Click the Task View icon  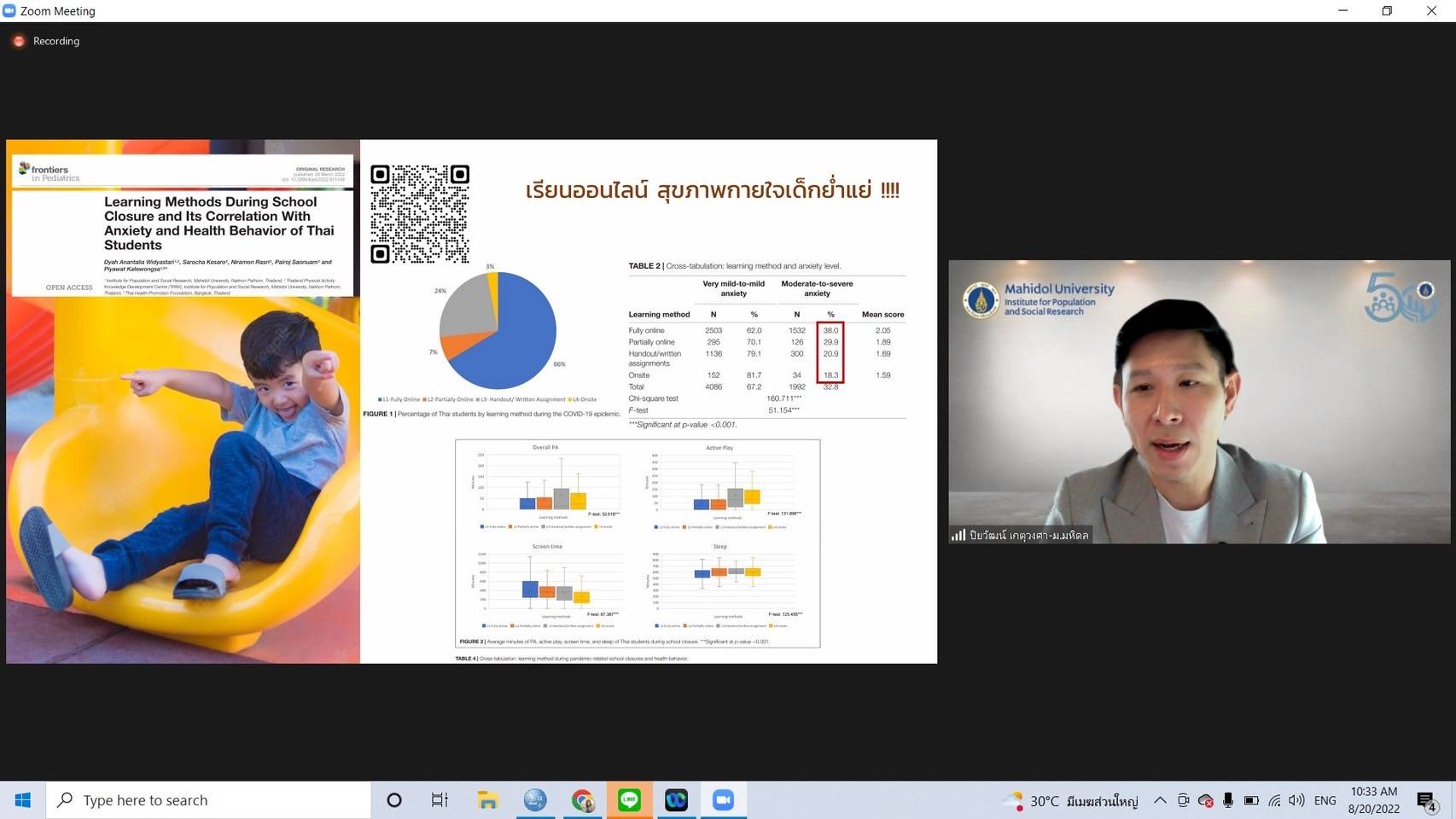pos(440,800)
